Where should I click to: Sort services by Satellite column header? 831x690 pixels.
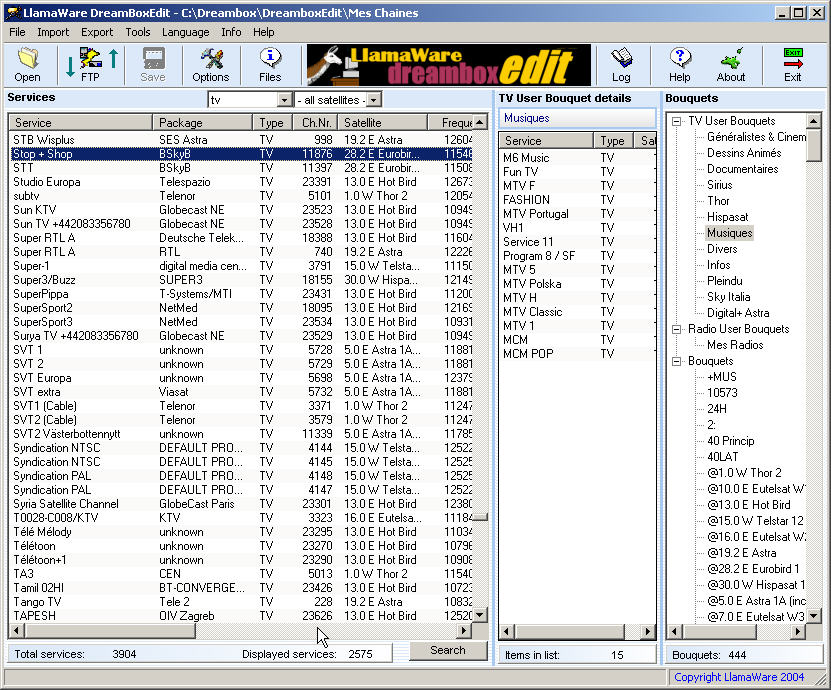pos(382,123)
